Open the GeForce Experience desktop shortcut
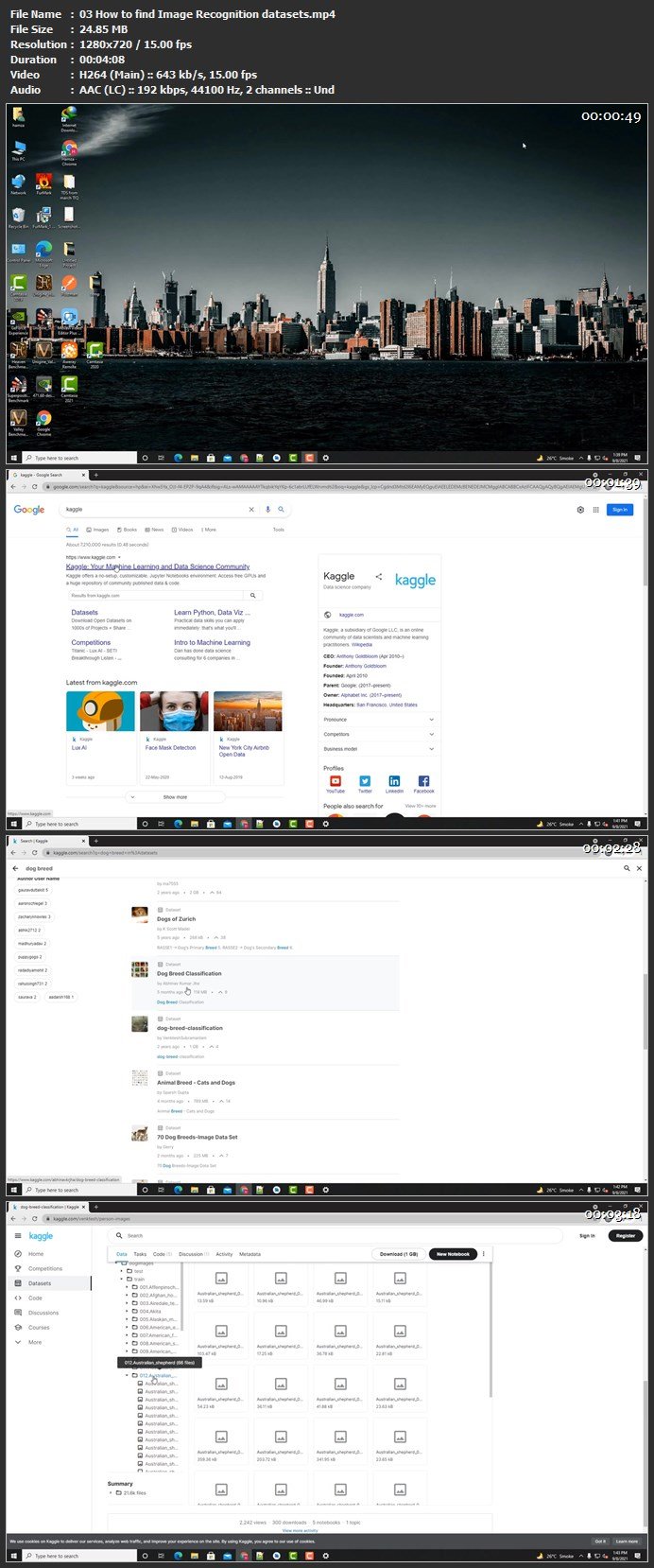654x1568 pixels. [18, 320]
